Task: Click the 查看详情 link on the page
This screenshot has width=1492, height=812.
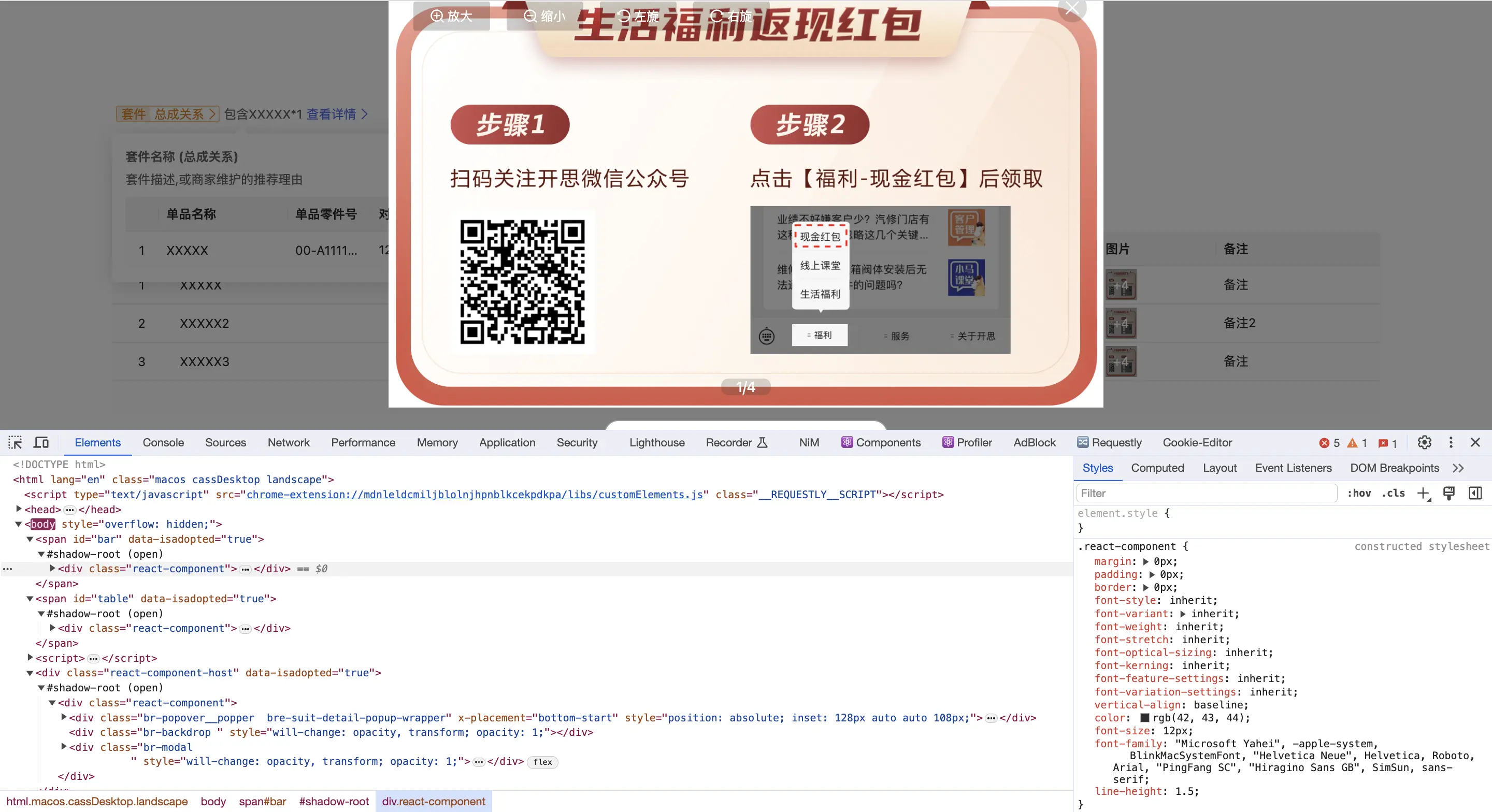Action: [x=330, y=114]
